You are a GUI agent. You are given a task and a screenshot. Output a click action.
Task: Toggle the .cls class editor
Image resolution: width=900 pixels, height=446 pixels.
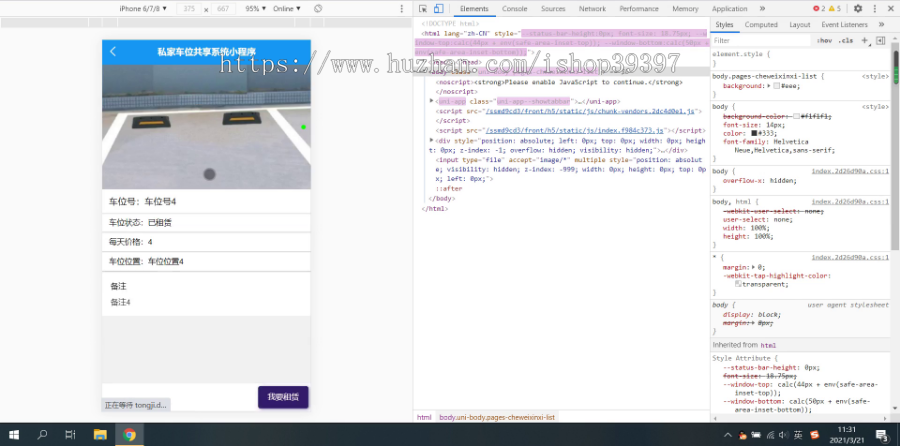pos(845,41)
